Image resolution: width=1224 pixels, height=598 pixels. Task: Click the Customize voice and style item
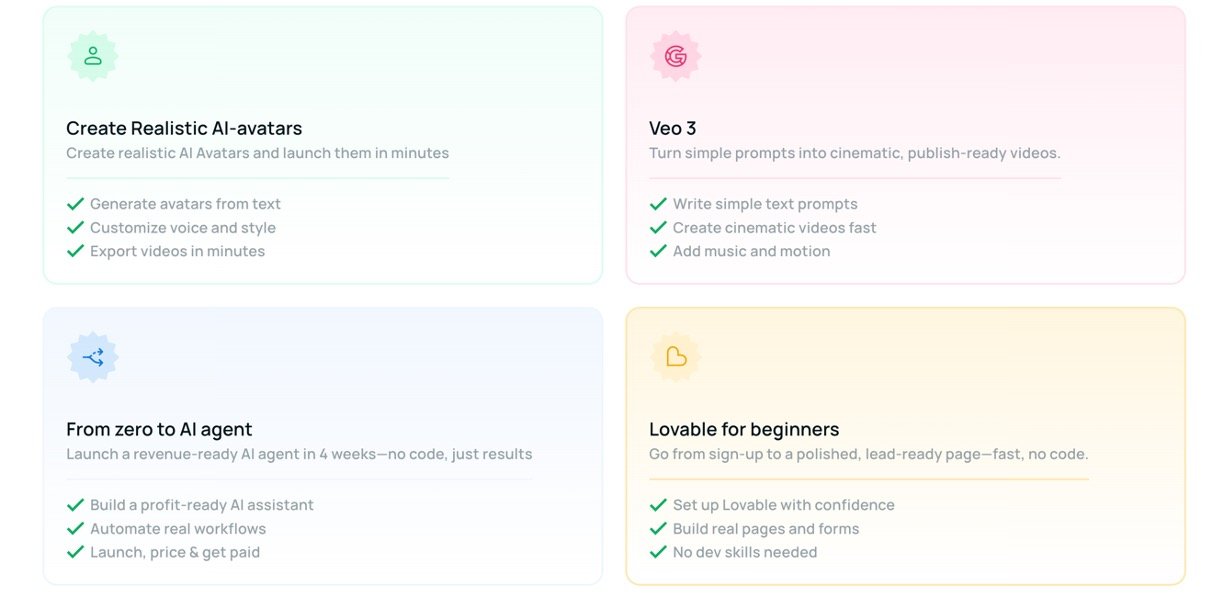183,228
